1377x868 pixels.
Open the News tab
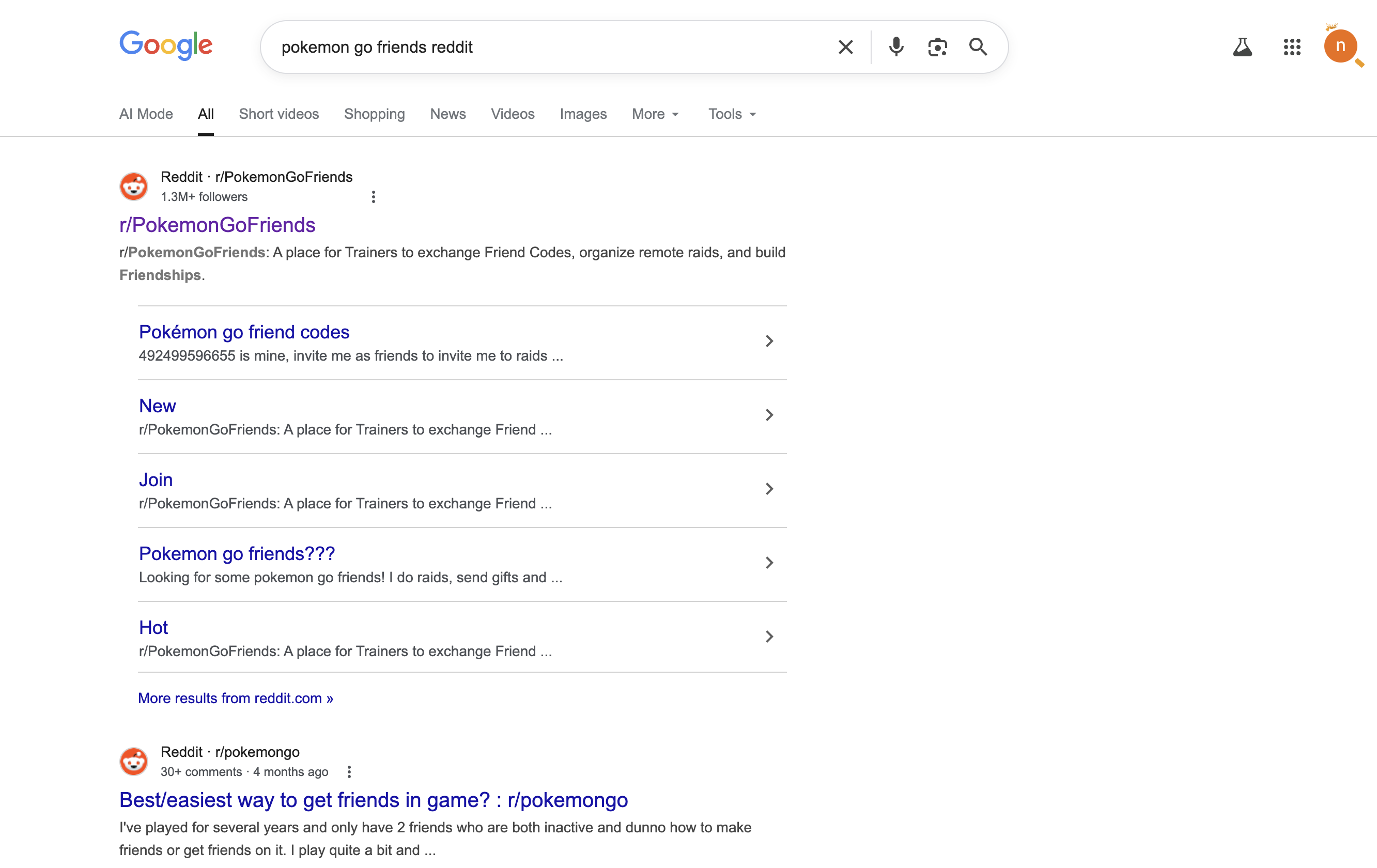point(448,114)
